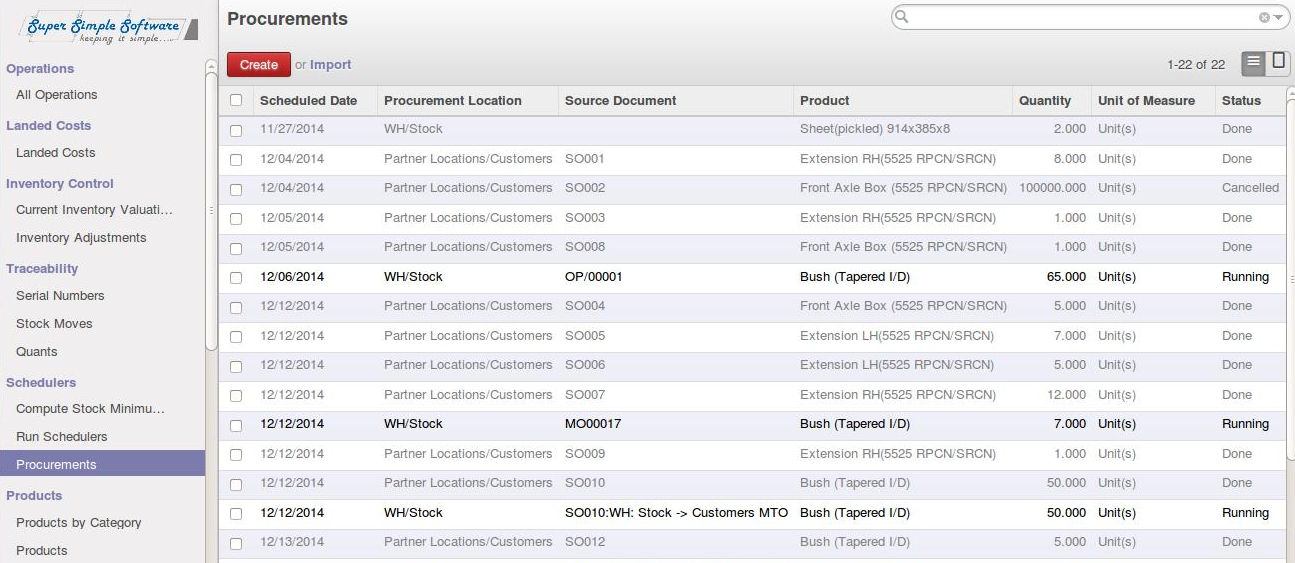The width and height of the screenshot is (1295, 563).
Task: Toggle the select-all checkbox in header
Action: pos(236,100)
